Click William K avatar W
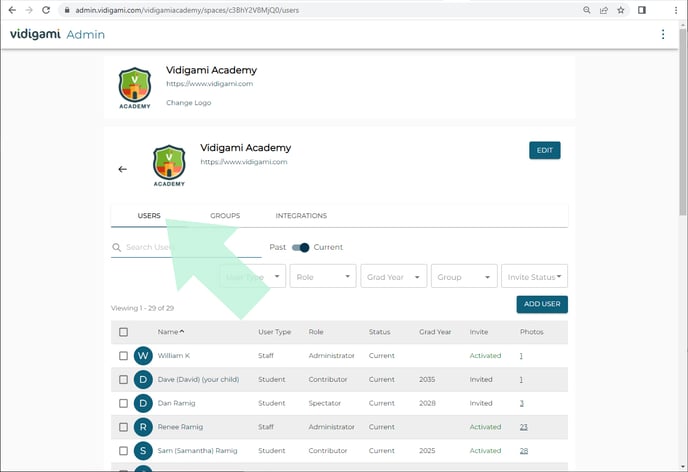Screen dimensions: 688x472 143,355
